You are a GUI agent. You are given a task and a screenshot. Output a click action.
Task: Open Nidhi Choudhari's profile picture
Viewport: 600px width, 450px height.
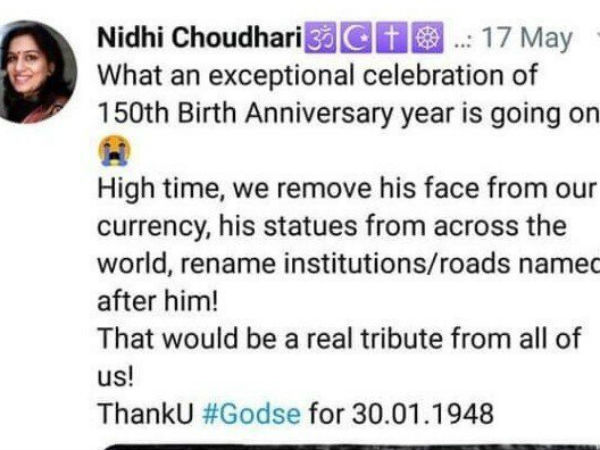[36, 72]
